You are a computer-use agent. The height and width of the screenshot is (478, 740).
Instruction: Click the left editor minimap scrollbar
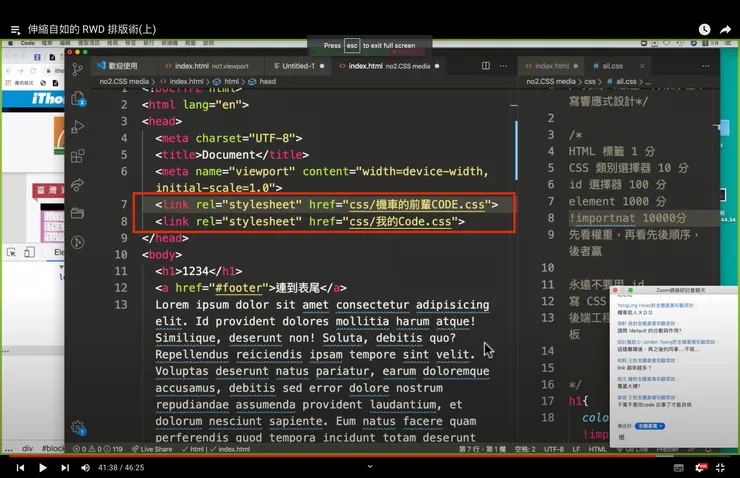(516, 150)
